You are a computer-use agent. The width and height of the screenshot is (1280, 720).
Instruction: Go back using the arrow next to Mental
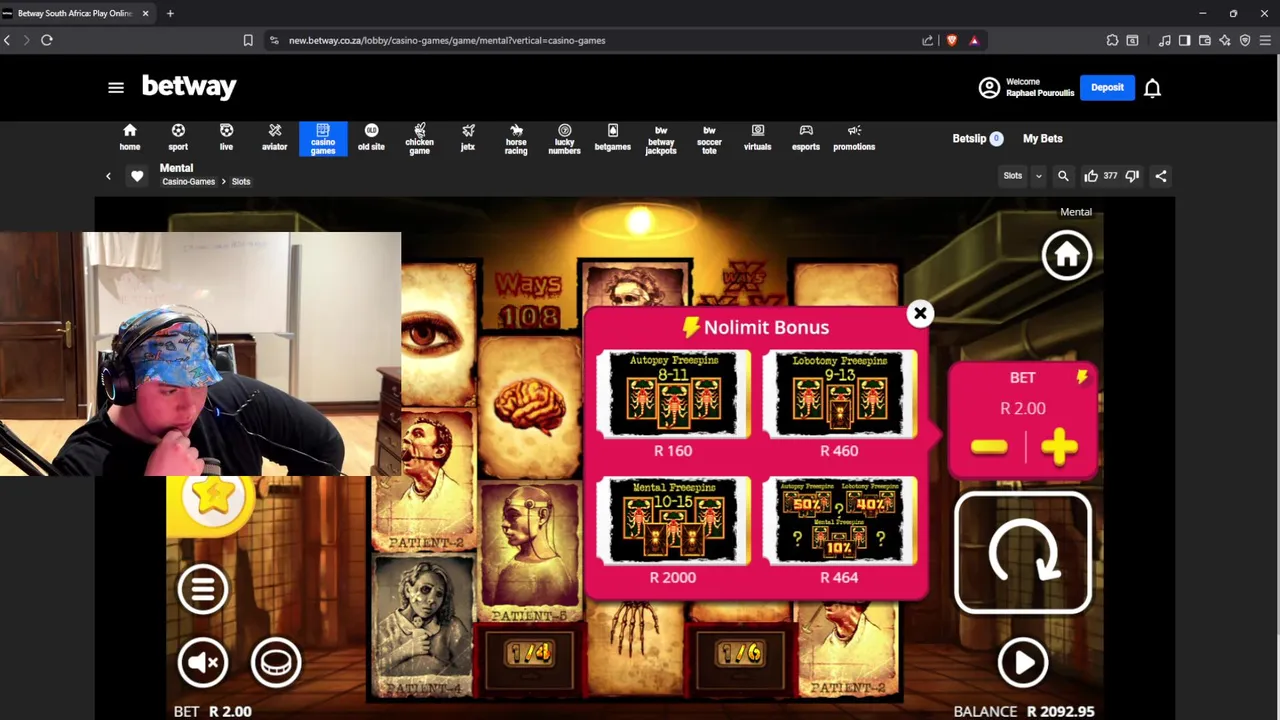click(108, 176)
